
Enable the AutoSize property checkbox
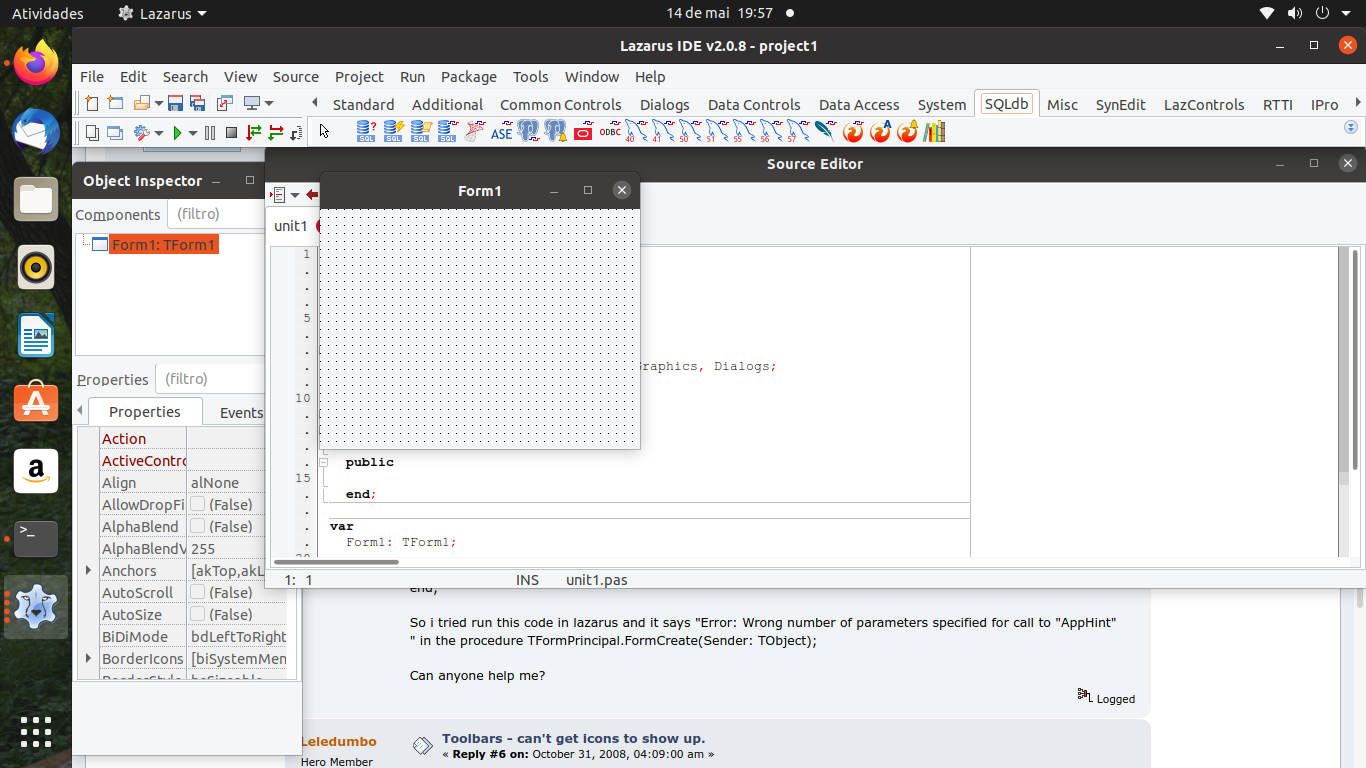tap(198, 615)
